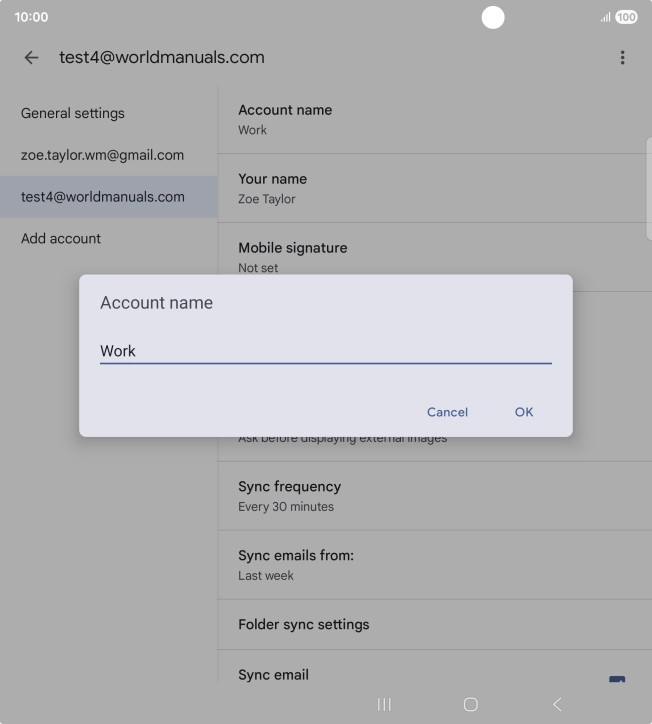652x724 pixels.
Task: Select General settings in the sidebar
Action: (x=73, y=113)
